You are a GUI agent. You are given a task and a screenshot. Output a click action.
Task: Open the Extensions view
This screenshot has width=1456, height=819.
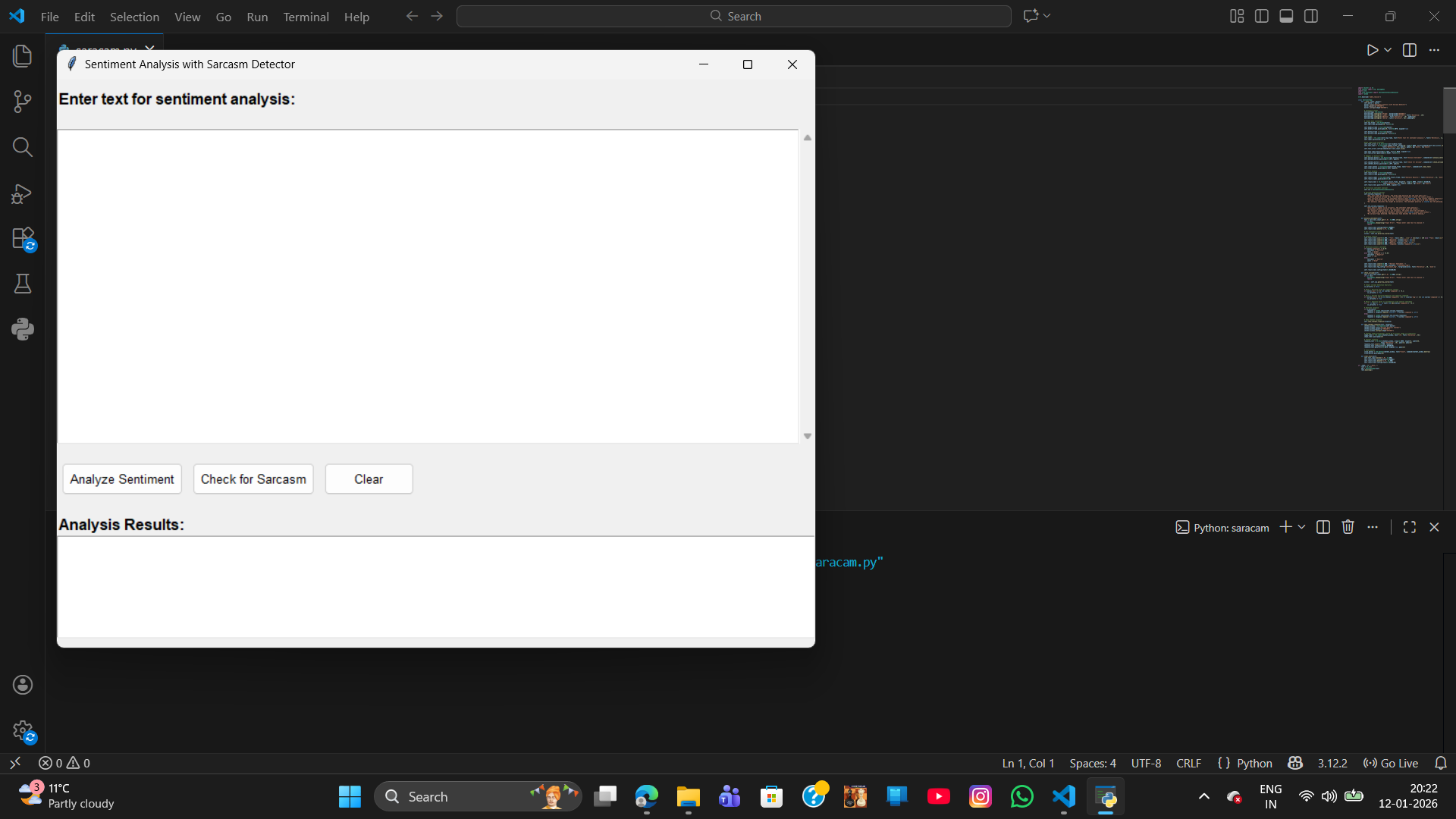coord(22,237)
